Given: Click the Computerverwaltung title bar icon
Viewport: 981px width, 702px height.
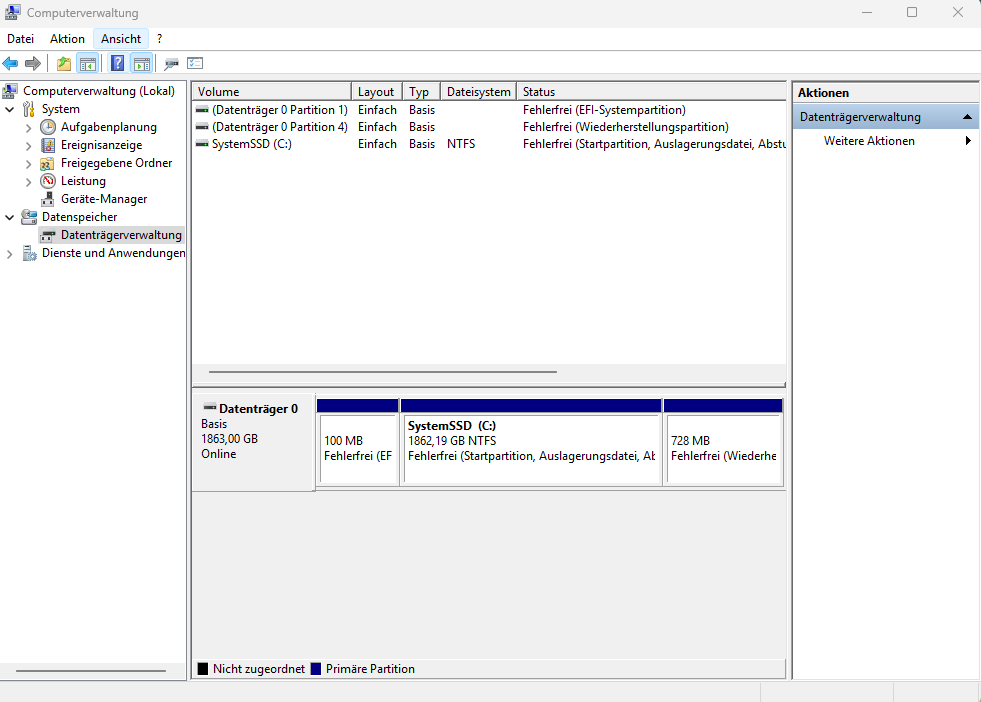Looking at the screenshot, I should click(x=12, y=13).
